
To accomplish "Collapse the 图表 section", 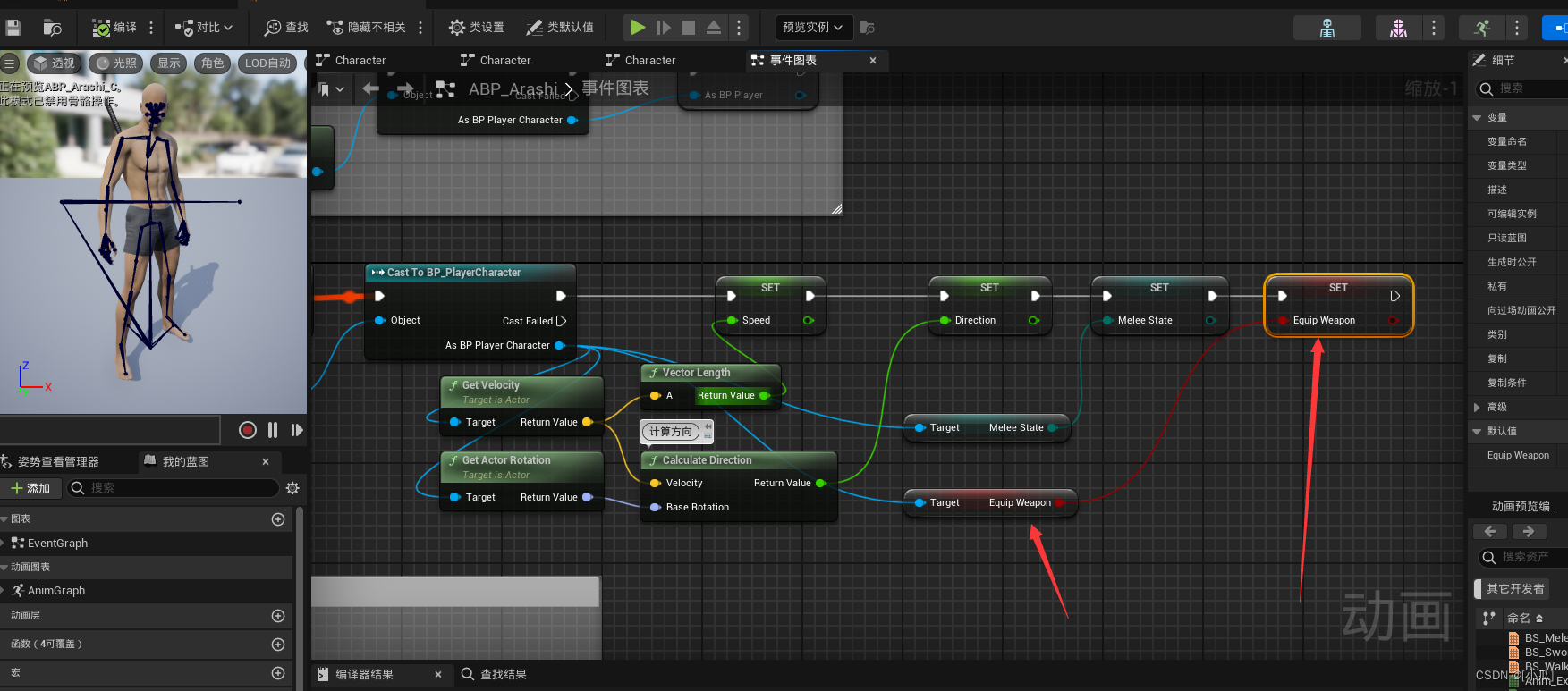I will pyautogui.click(x=4, y=518).
